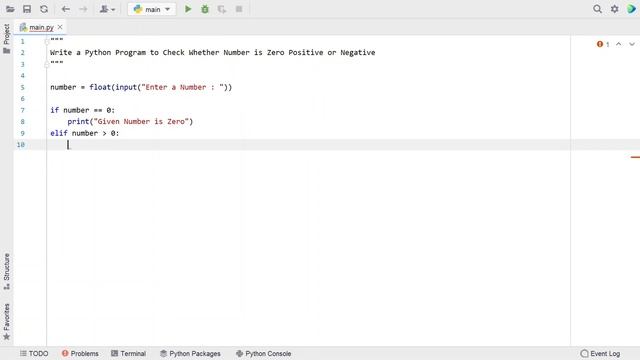Debug main with the green bug icon
Viewport: 640px width, 360px height.
[x=205, y=9]
